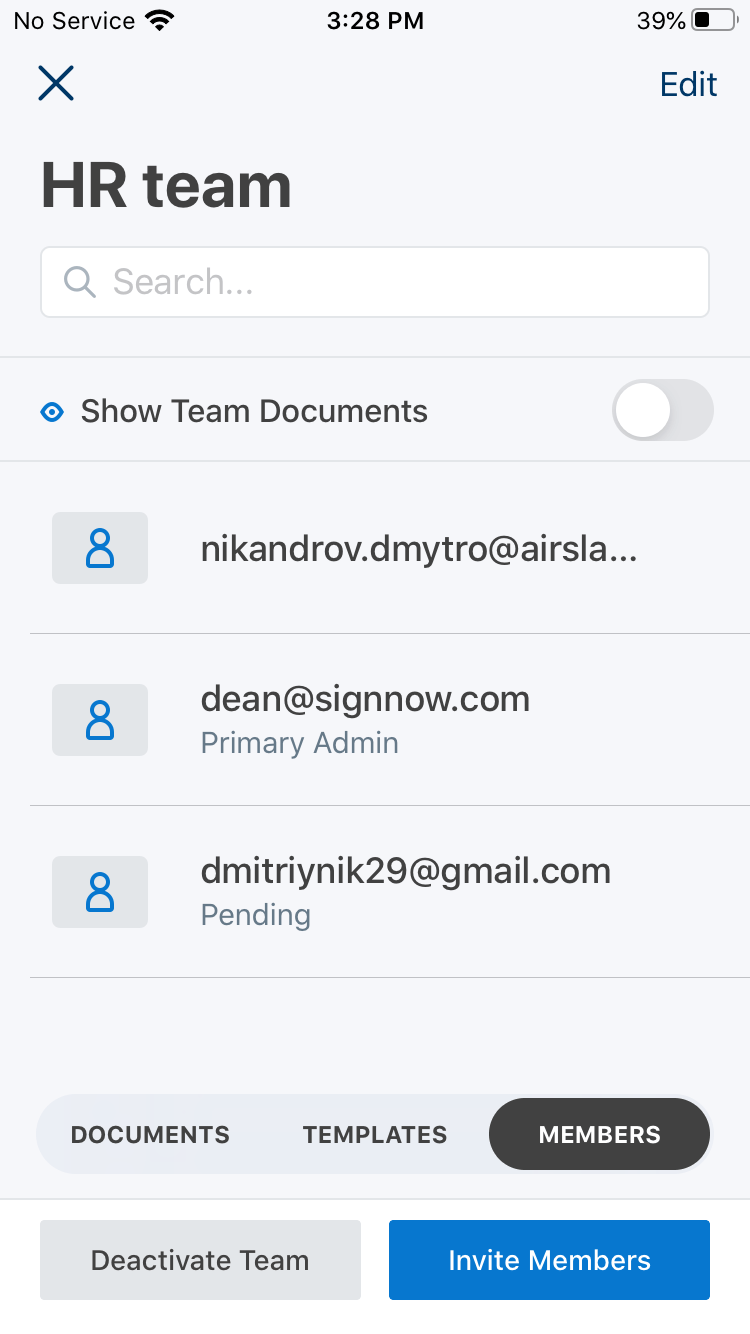Screen dimensions: 750x1334
Task: Tap the Primary Admin role label
Action: pyautogui.click(x=299, y=743)
